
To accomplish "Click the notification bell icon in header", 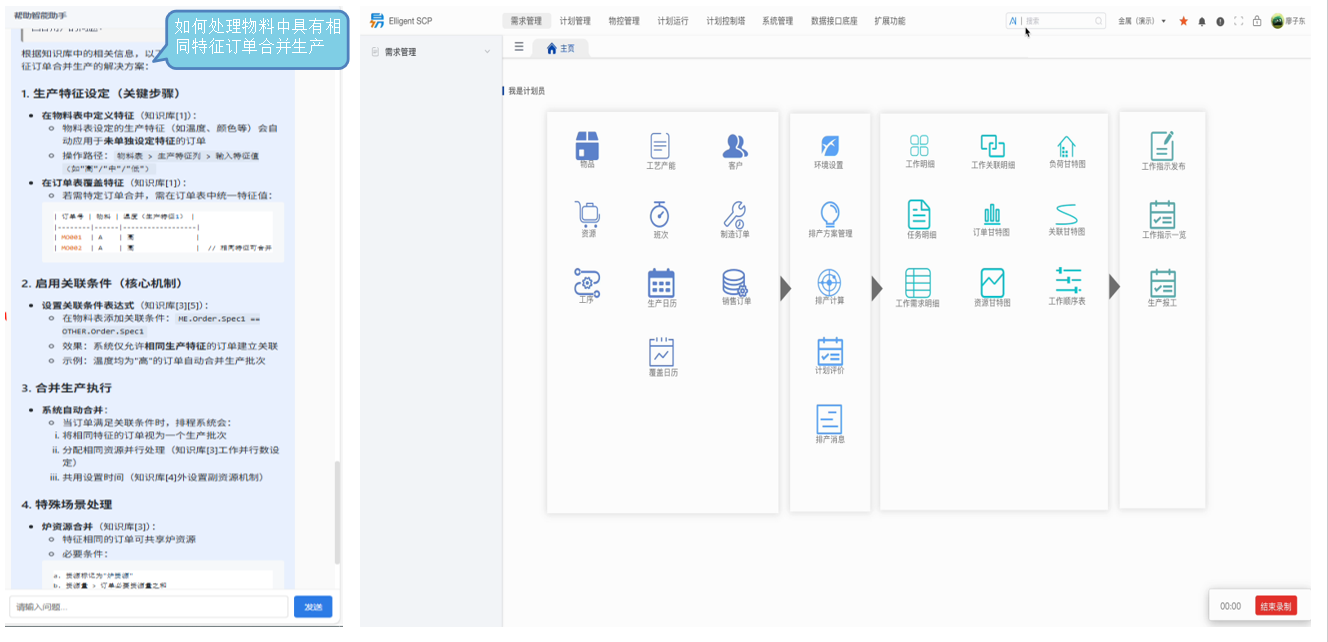I will (1202, 21).
